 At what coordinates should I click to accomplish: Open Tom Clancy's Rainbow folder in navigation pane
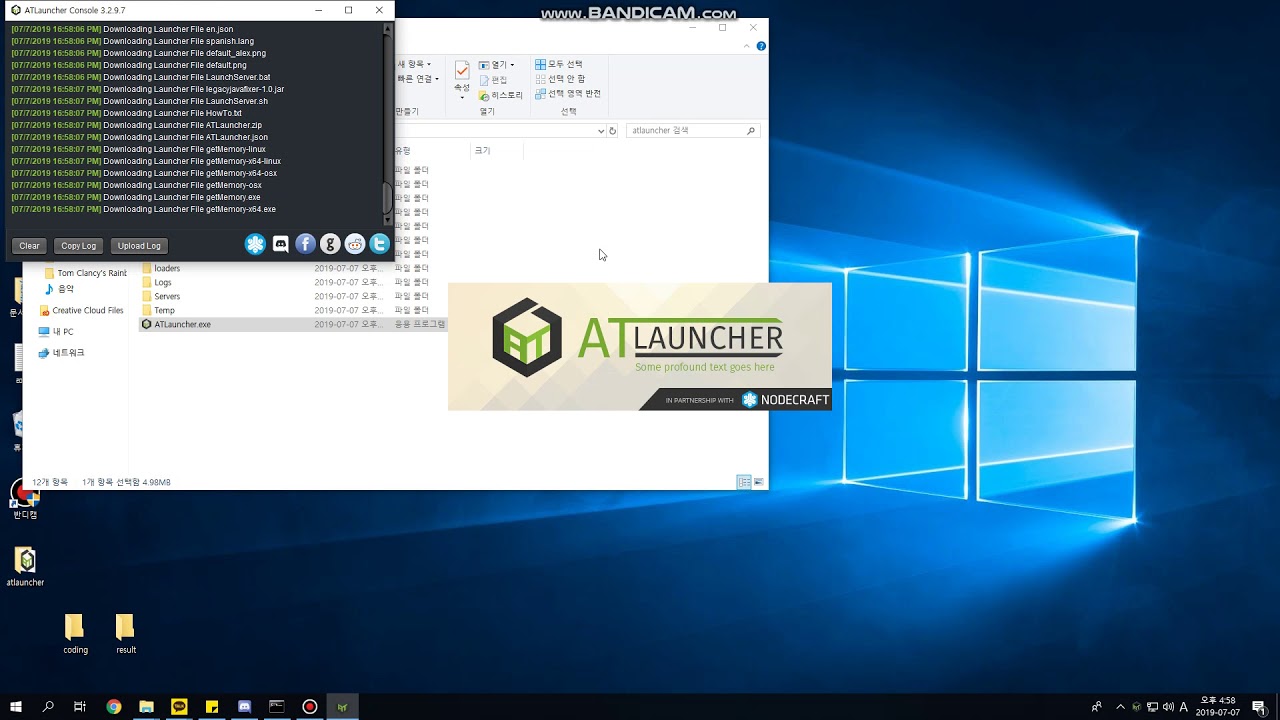point(85,273)
